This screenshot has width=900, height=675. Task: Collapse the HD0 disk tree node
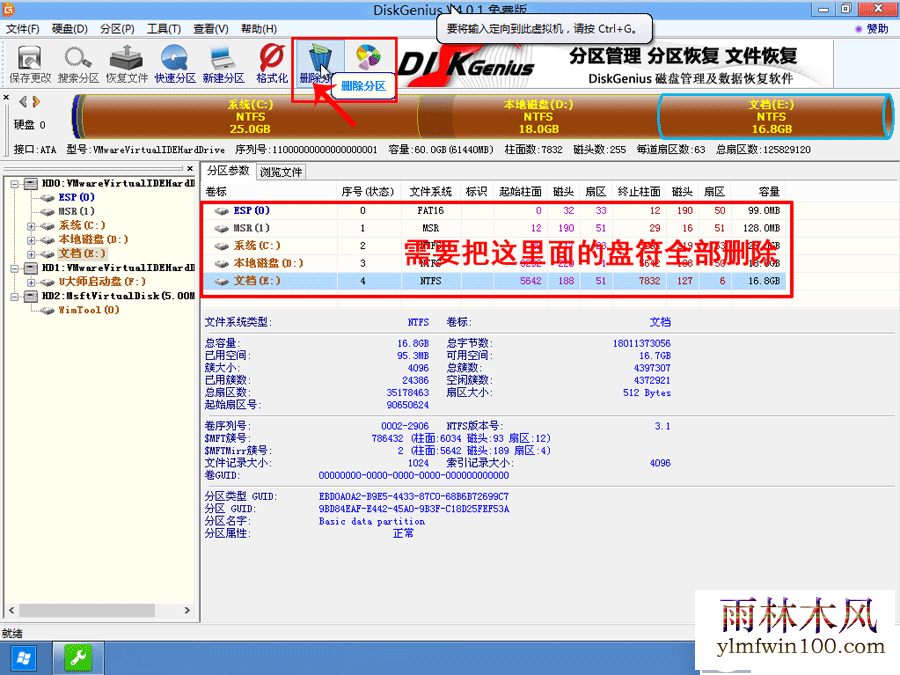(x=15, y=184)
